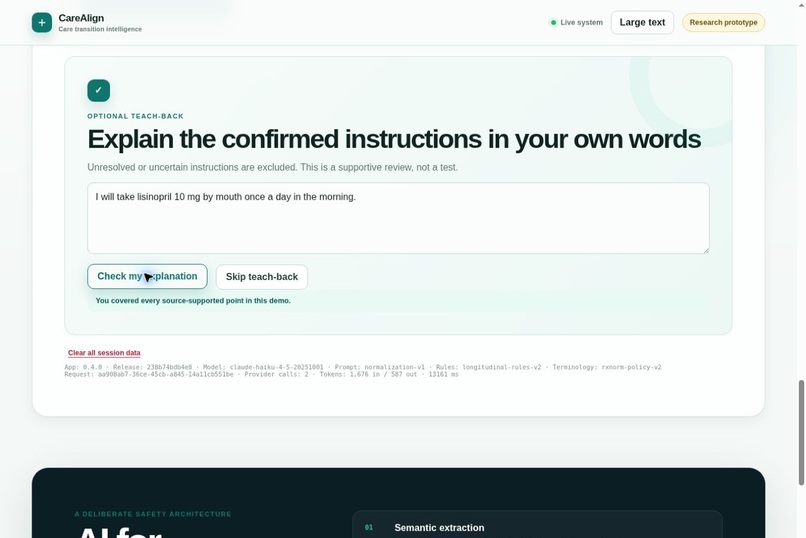Select the Live system label
The width and height of the screenshot is (806, 538).
[x=581, y=23]
